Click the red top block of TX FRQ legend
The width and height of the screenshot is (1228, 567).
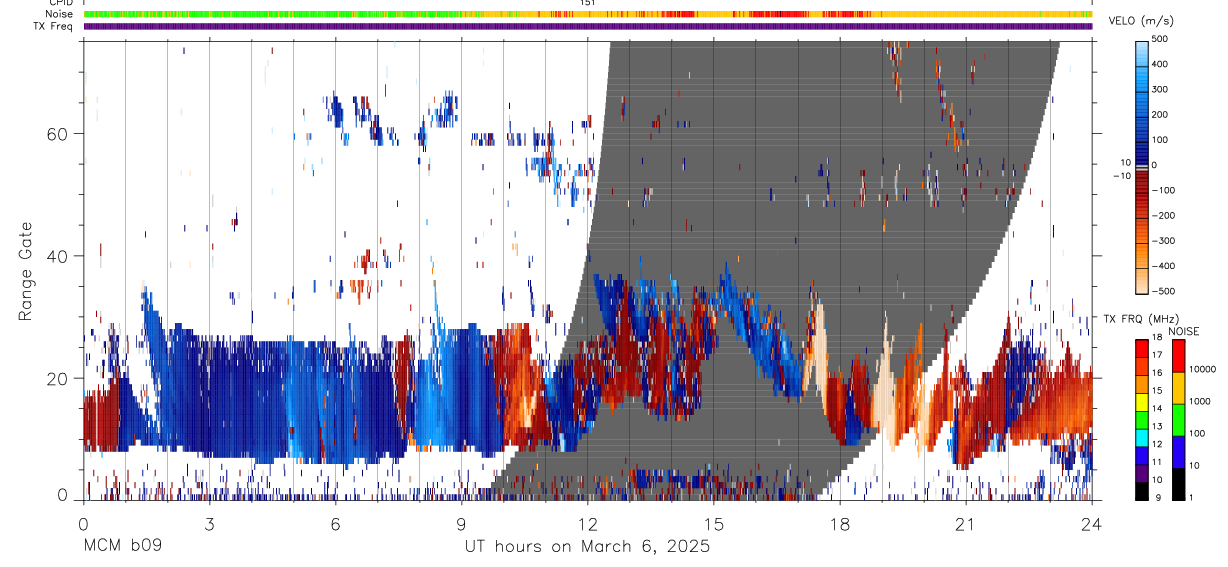(x=1142, y=348)
